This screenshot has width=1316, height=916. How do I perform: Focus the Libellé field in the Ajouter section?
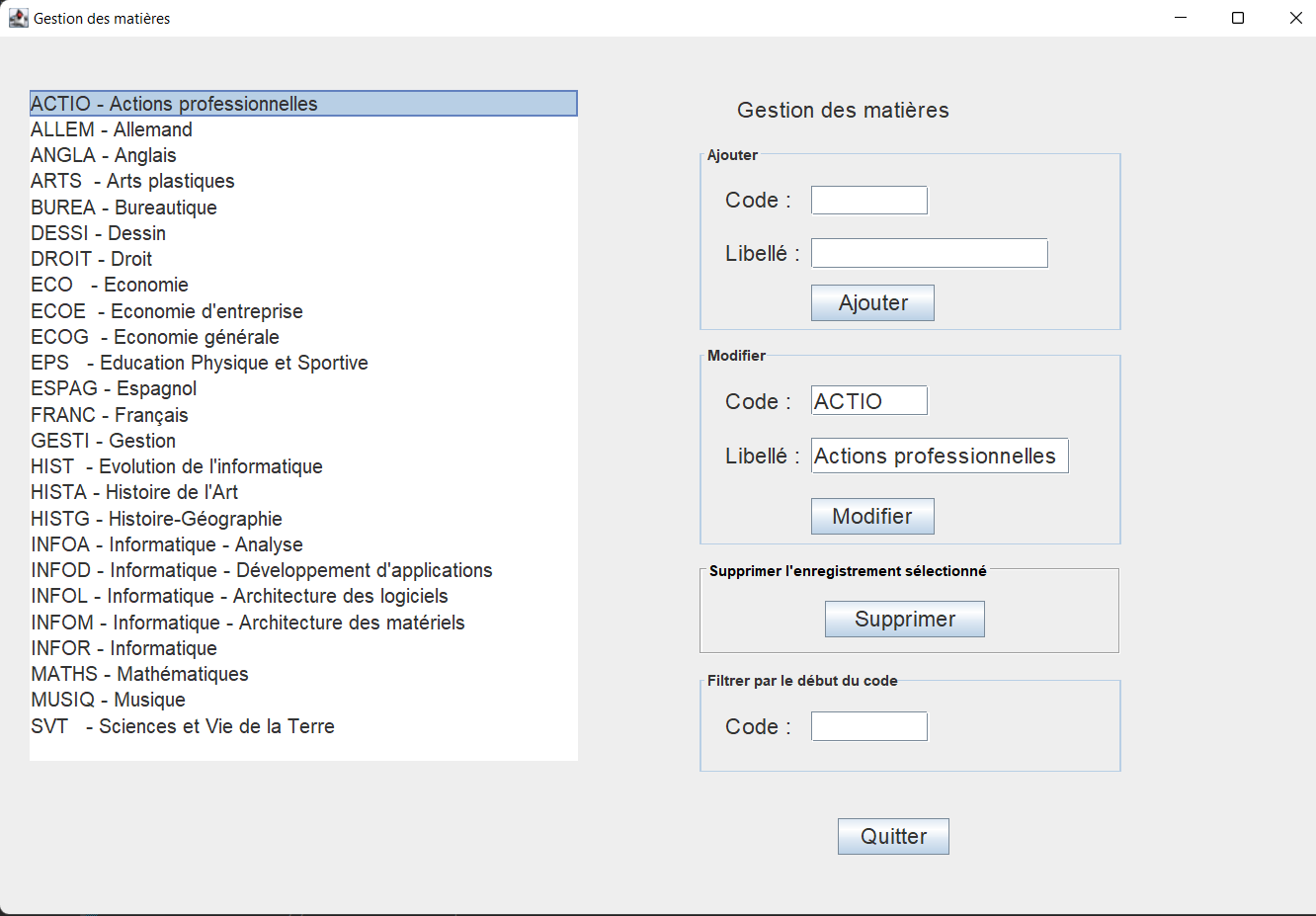tap(928, 253)
